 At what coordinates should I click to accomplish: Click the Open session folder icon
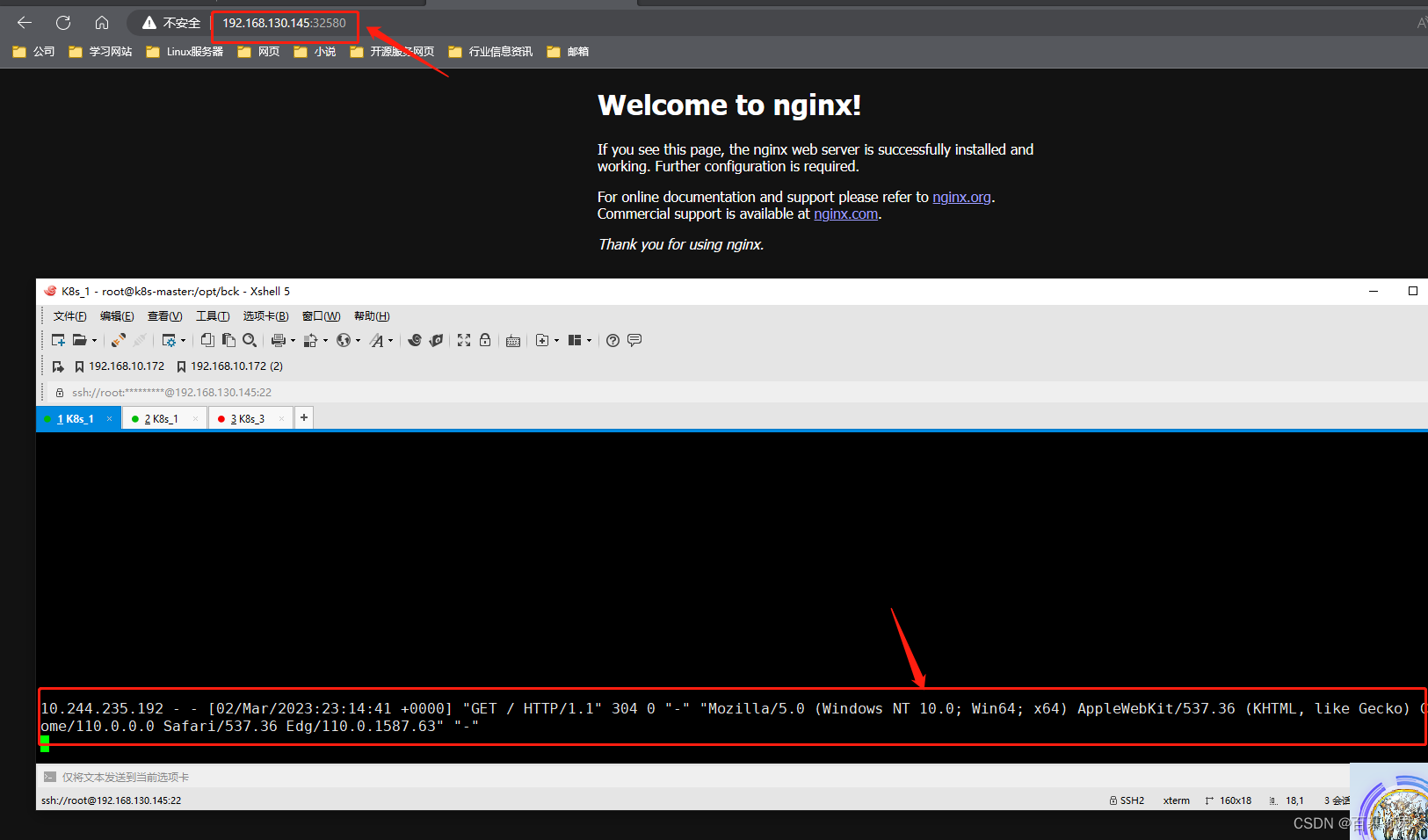[x=80, y=340]
